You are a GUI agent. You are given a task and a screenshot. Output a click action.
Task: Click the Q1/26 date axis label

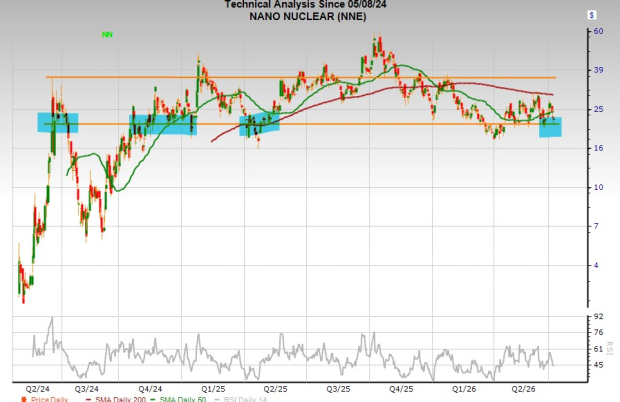click(x=464, y=389)
